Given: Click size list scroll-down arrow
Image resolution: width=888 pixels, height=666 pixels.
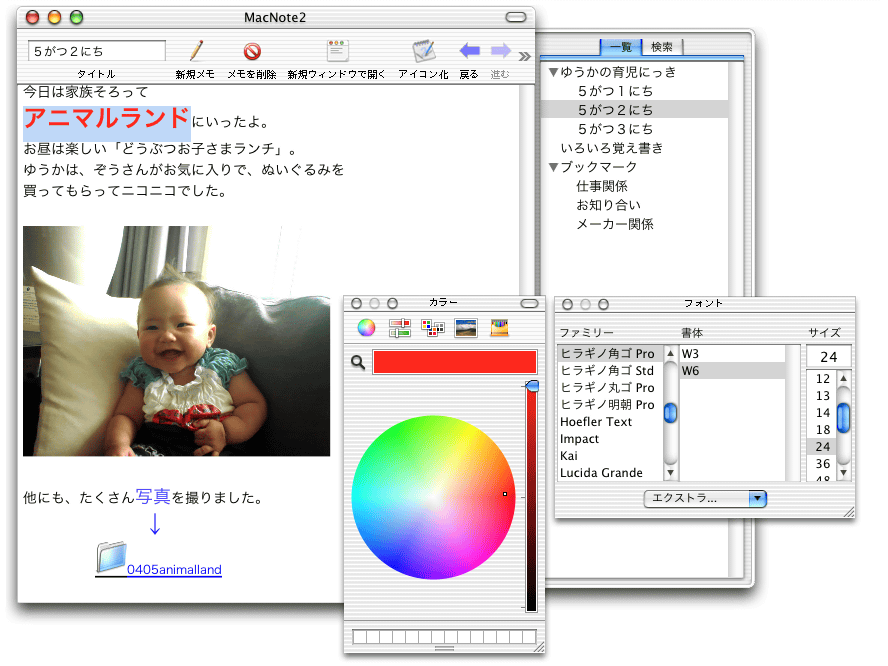Looking at the screenshot, I should 843,472.
